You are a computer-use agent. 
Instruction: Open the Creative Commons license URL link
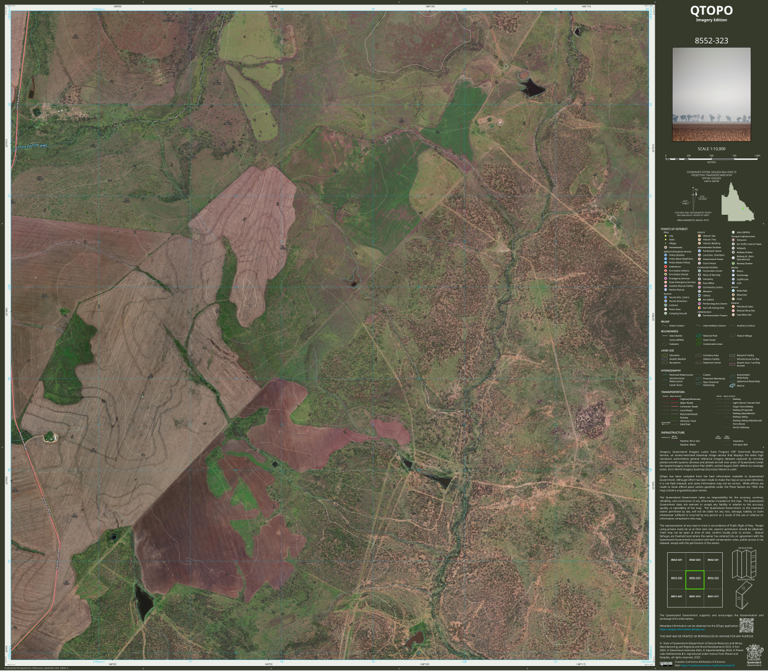tap(710, 666)
